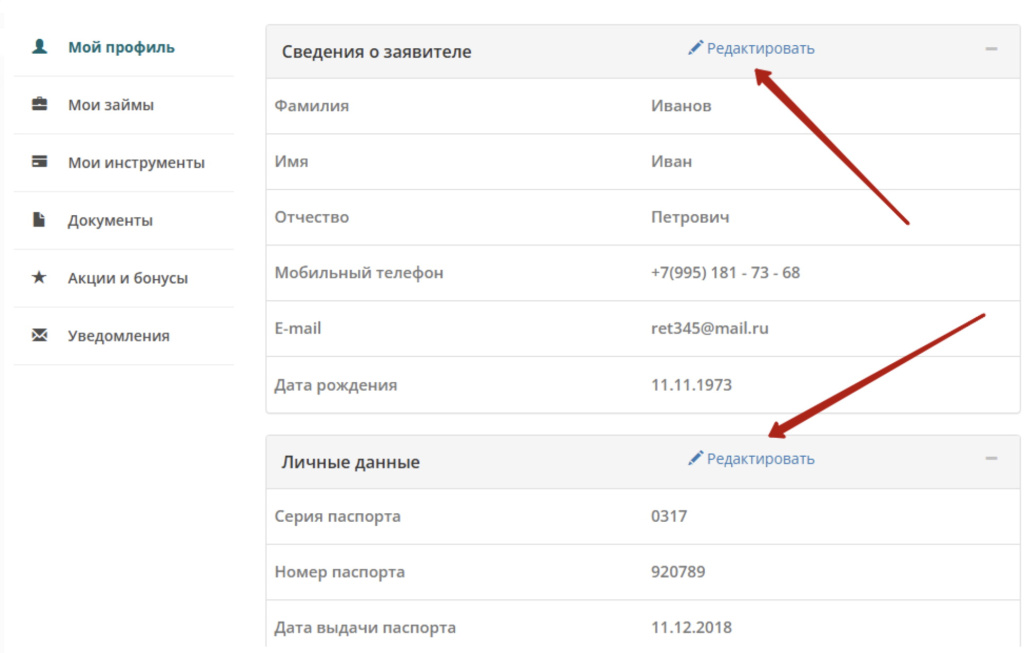This screenshot has width=1024, height=653.
Task: Collapse the Сведения о заявителе panel
Action: coord(991,48)
